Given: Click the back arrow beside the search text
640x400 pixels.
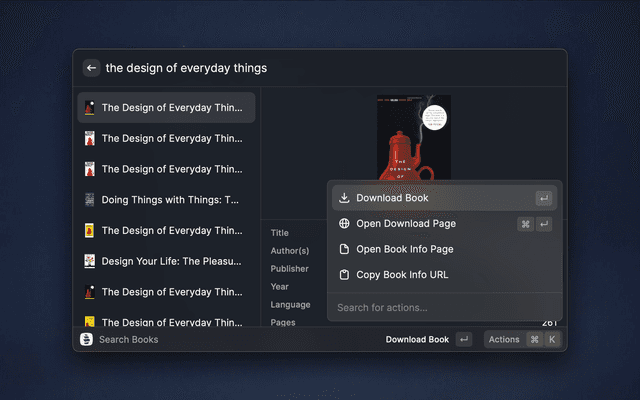Looking at the screenshot, I should pyautogui.click(x=91, y=68).
